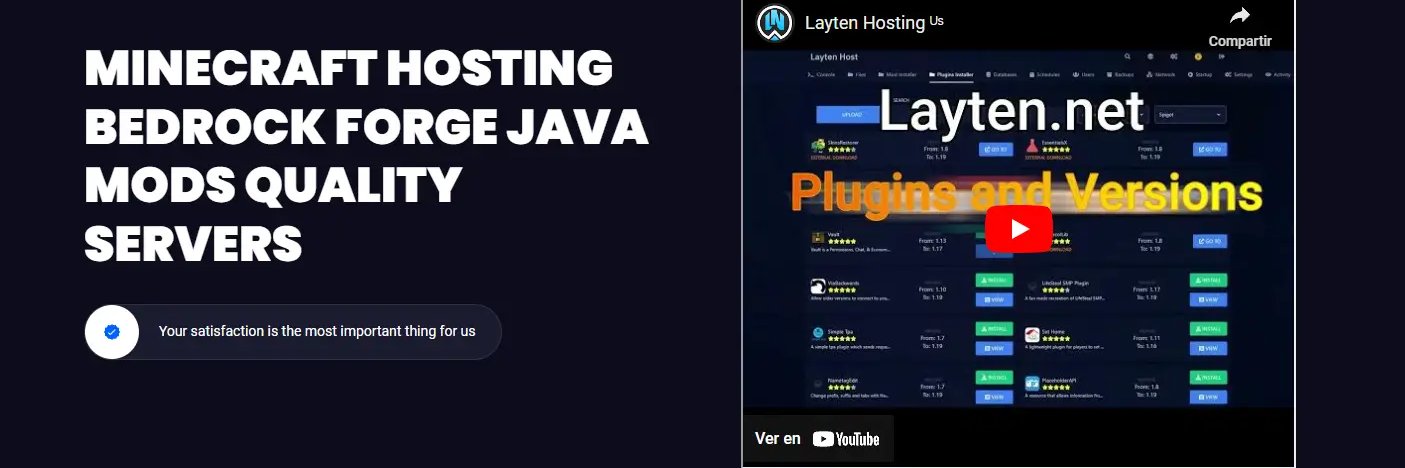Open the Layten Hosting channel avatar
The image size is (1405, 468).
(774, 22)
